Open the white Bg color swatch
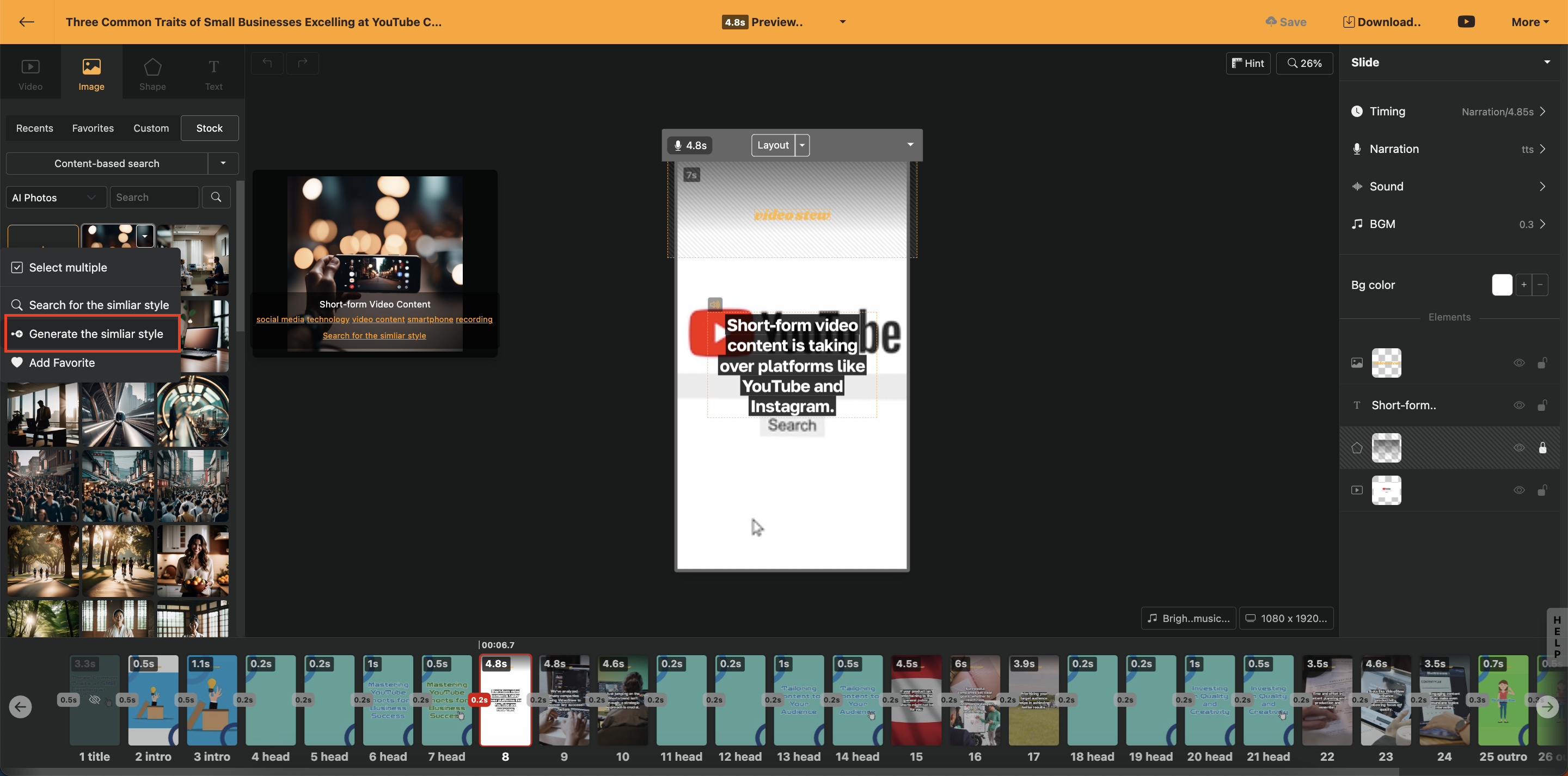Viewport: 1568px width, 776px height. click(1501, 285)
